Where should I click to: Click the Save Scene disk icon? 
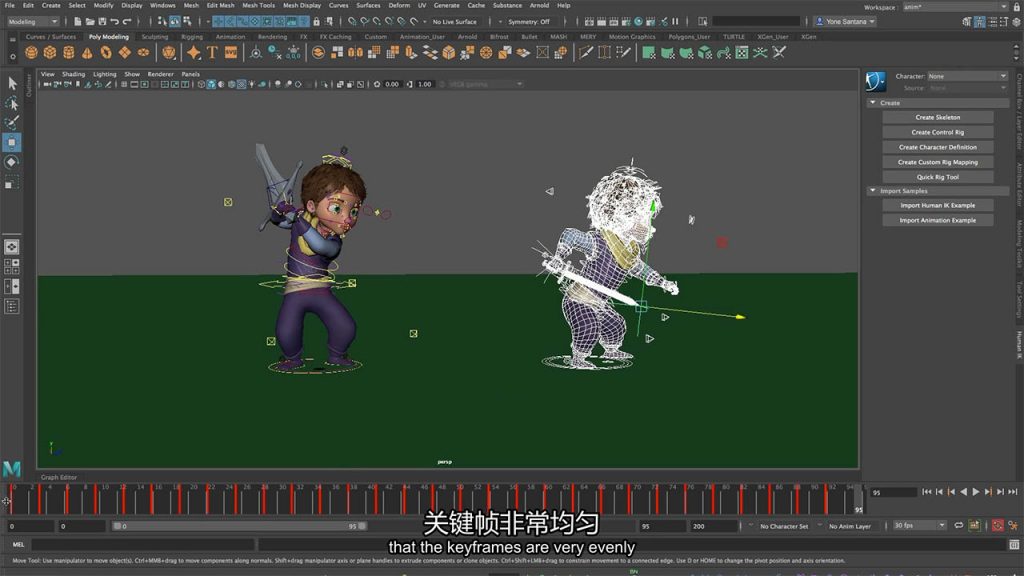point(102,22)
